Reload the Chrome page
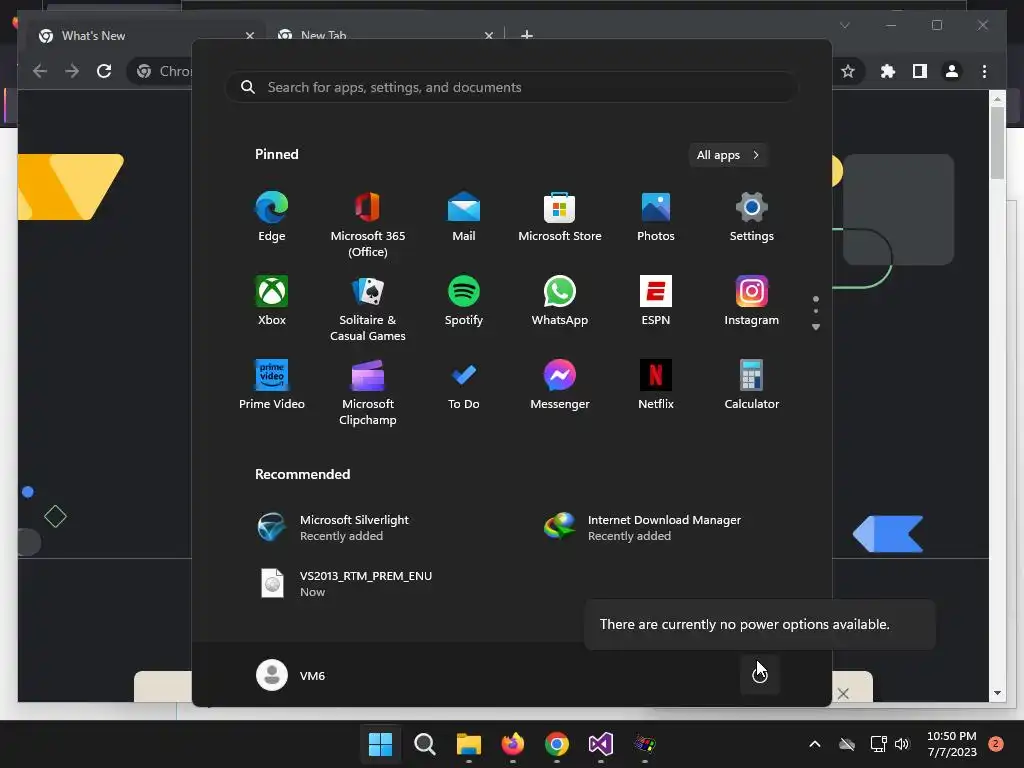1024x768 pixels. click(x=104, y=71)
